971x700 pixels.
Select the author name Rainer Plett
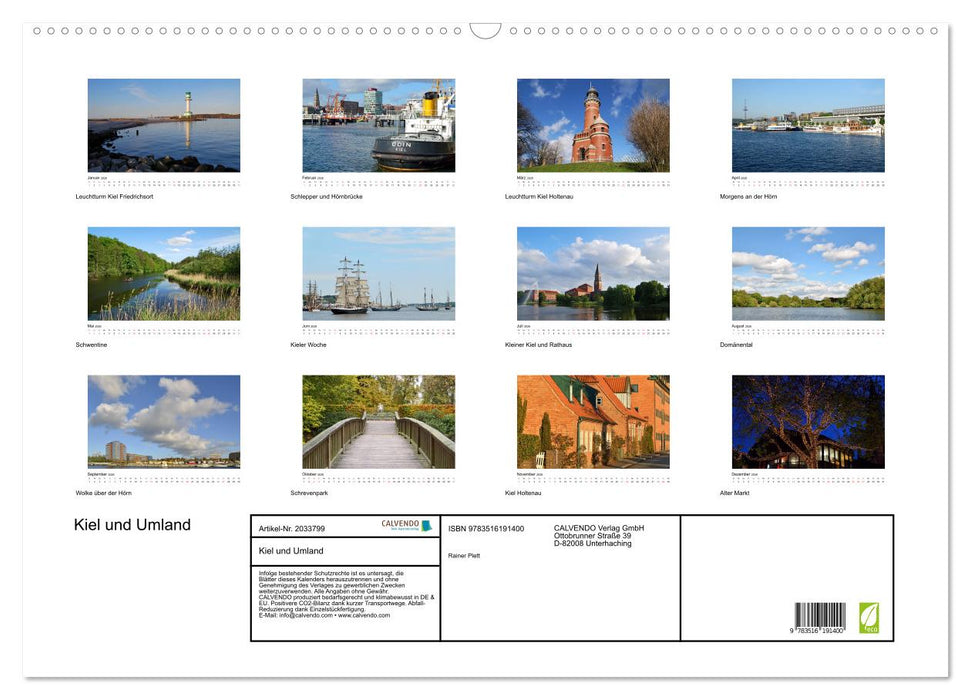pyautogui.click(x=463, y=555)
